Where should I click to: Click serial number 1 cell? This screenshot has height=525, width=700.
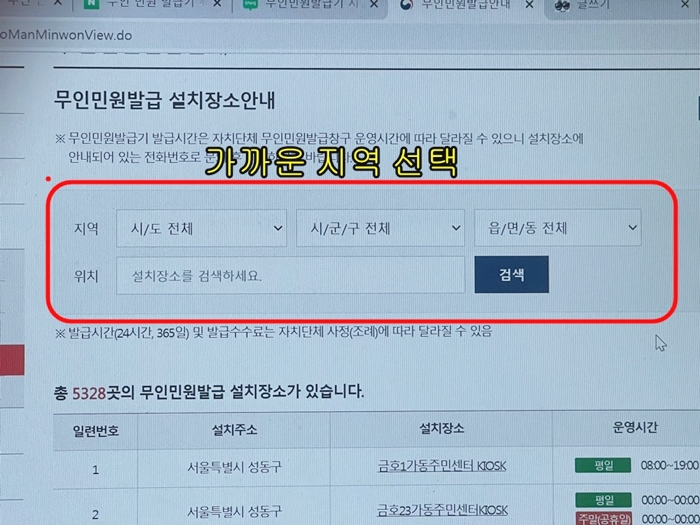click(96, 470)
